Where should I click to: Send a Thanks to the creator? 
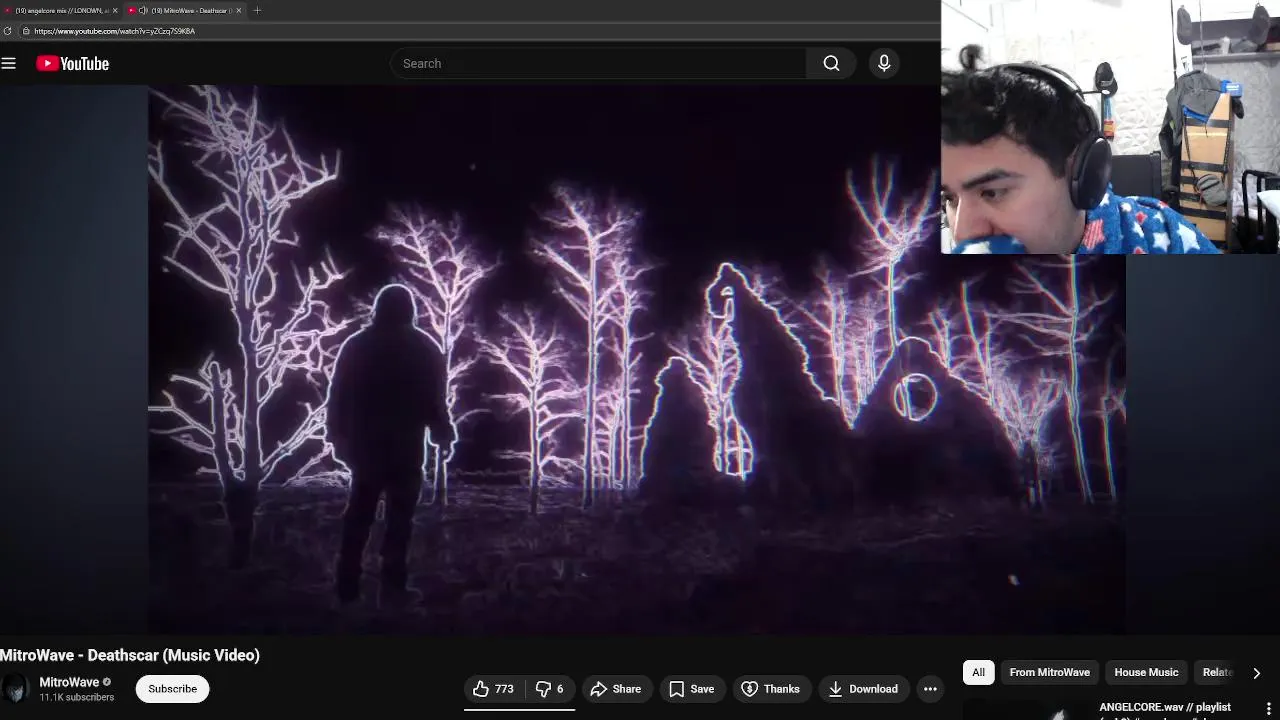click(771, 688)
